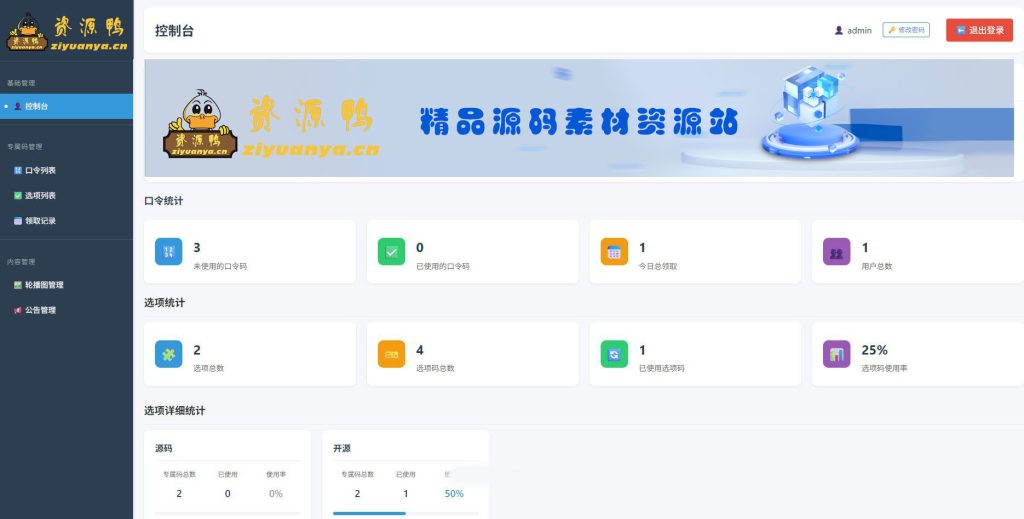
Task: Click the 已使用选项码 label
Action: coord(662,368)
